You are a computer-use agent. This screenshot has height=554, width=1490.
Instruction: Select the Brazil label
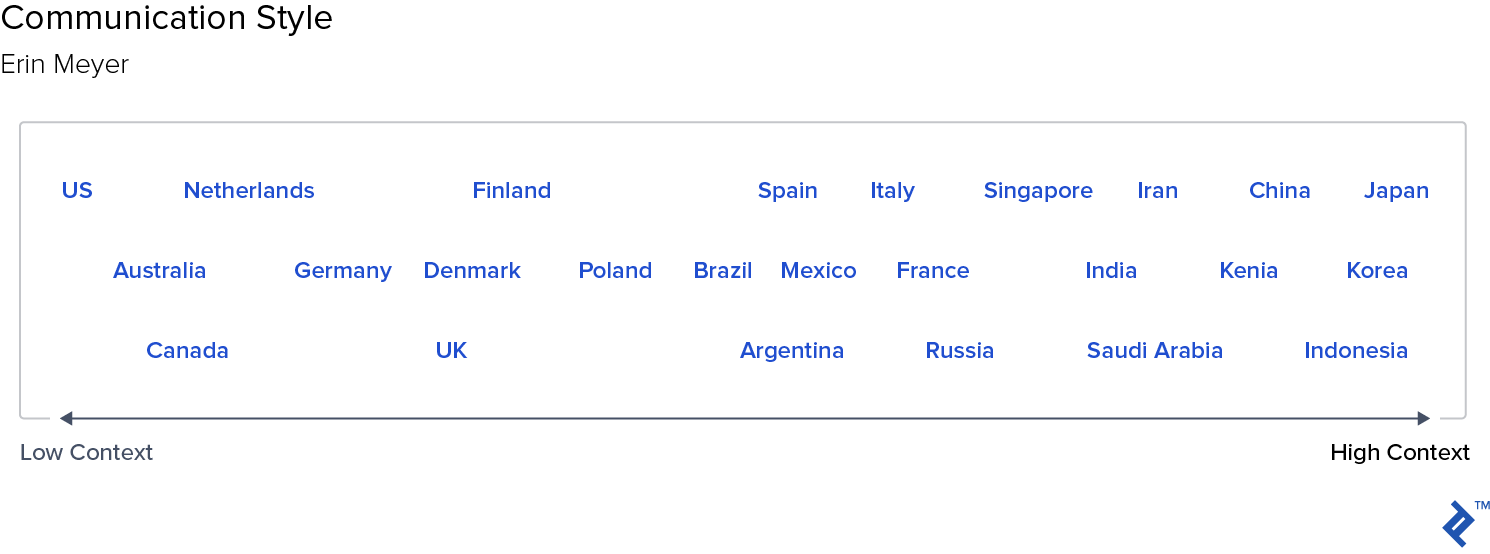pos(723,270)
